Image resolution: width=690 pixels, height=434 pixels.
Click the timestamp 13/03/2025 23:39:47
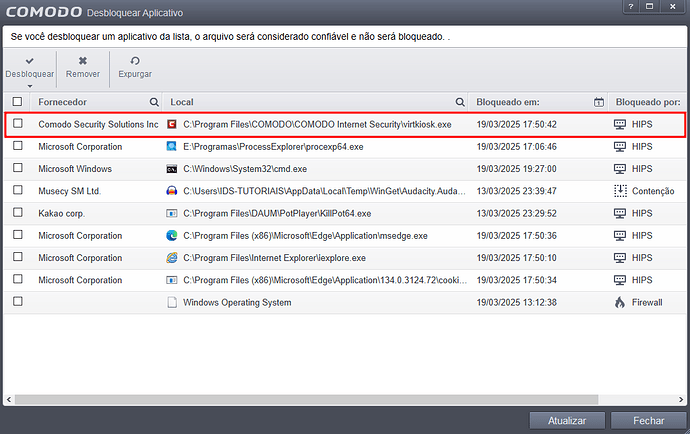(517, 191)
